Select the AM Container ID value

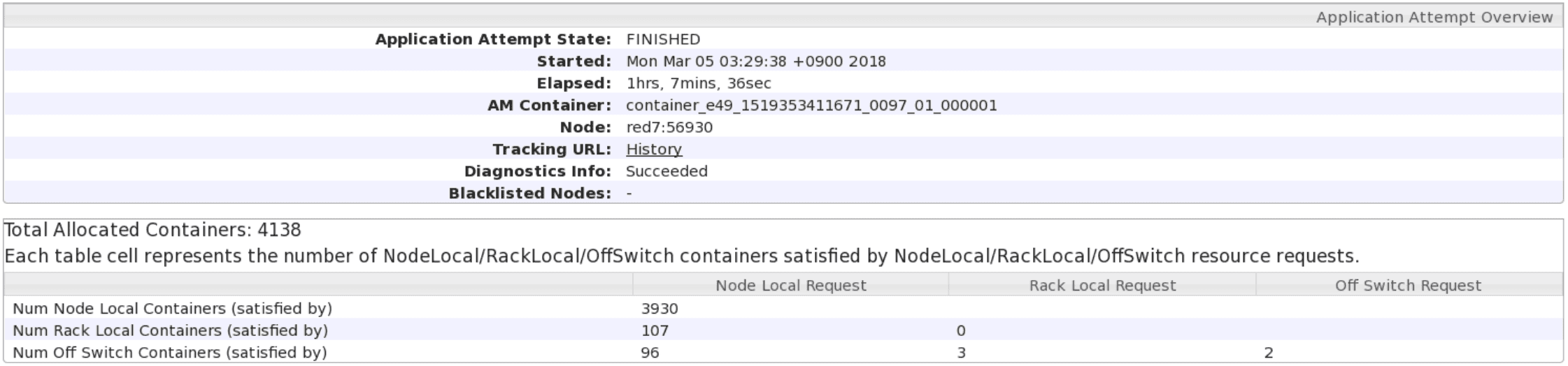click(x=811, y=105)
